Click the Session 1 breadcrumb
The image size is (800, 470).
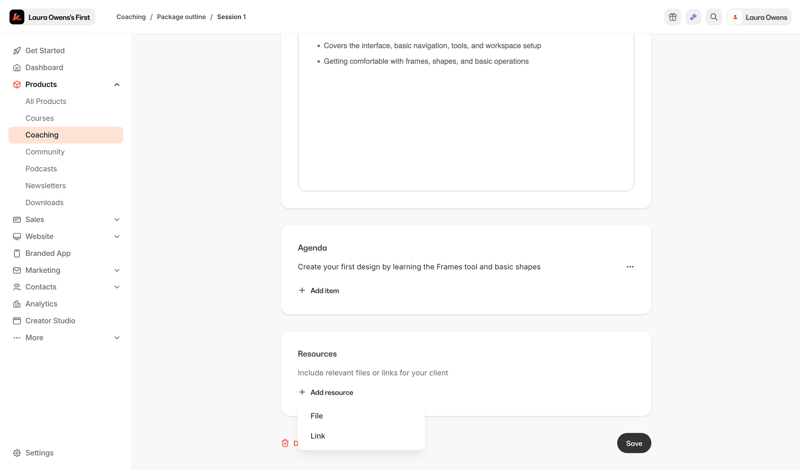pos(231,17)
